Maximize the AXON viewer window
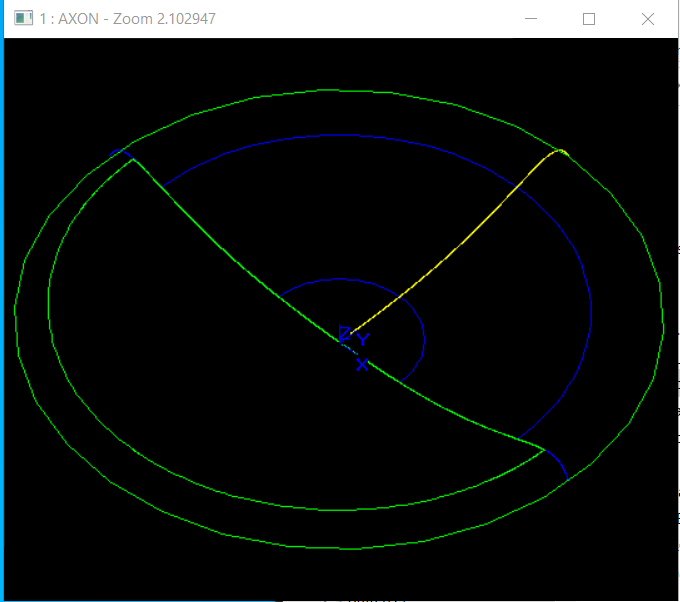The width and height of the screenshot is (680, 602). (x=589, y=19)
